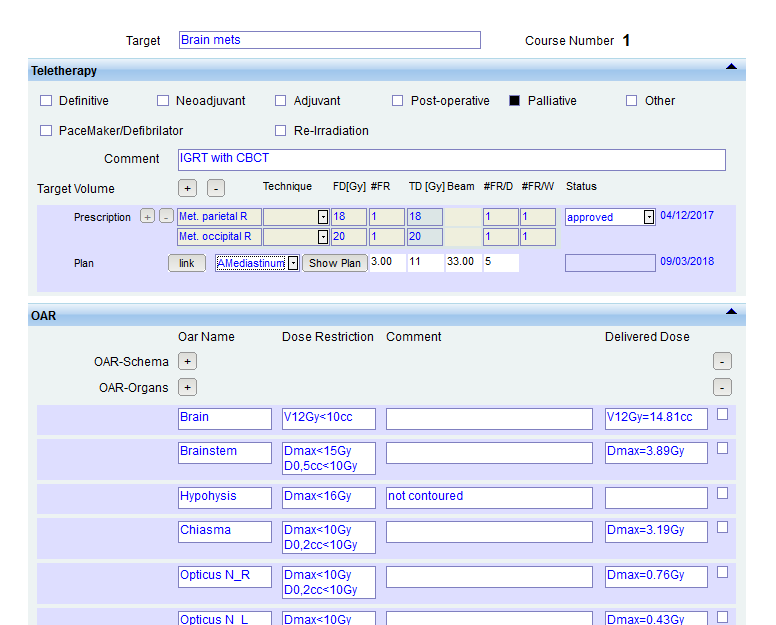
Task: Tick the checkbox in the Hypohysis row
Action: (x=723, y=493)
